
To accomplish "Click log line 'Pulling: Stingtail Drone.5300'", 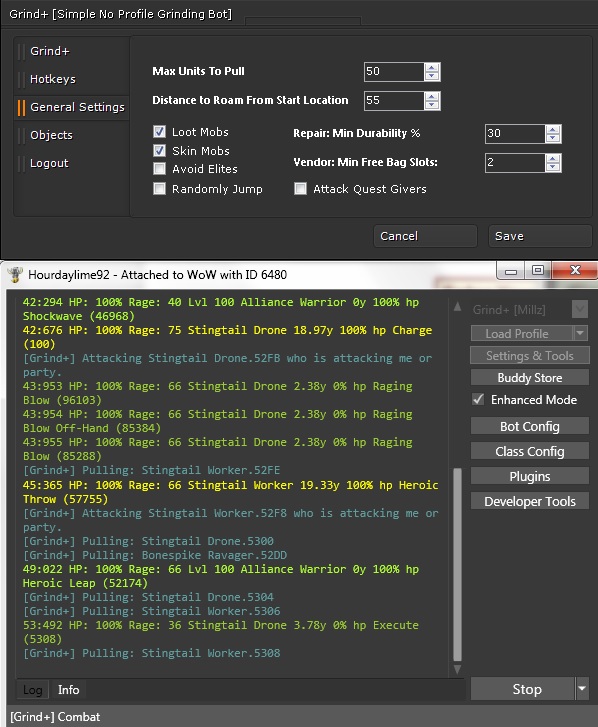I will [x=148, y=541].
